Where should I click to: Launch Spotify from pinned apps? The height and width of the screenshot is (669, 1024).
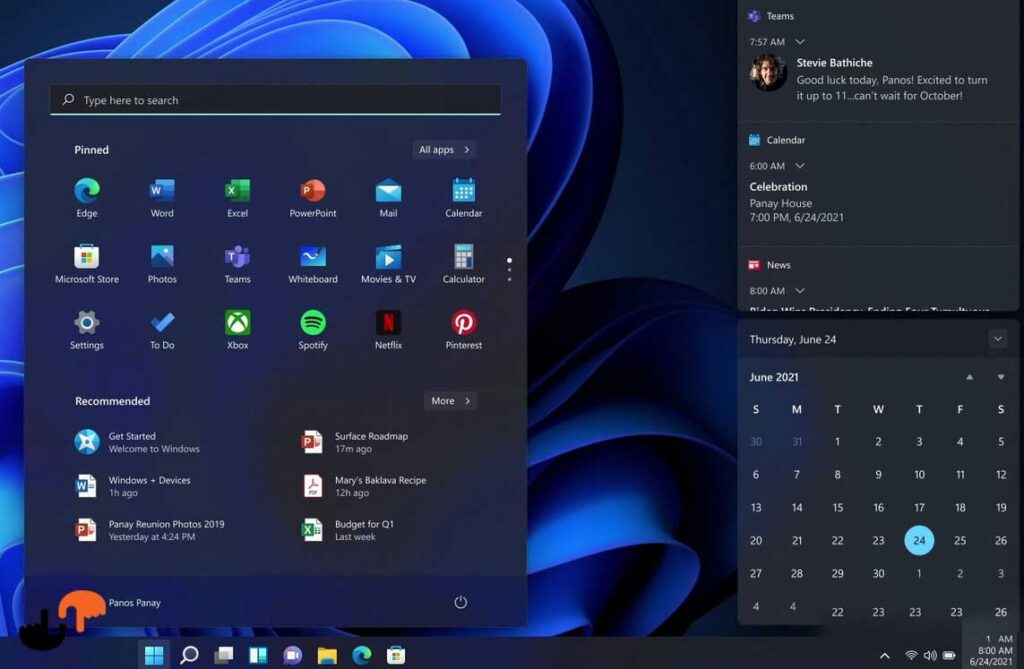click(x=313, y=330)
